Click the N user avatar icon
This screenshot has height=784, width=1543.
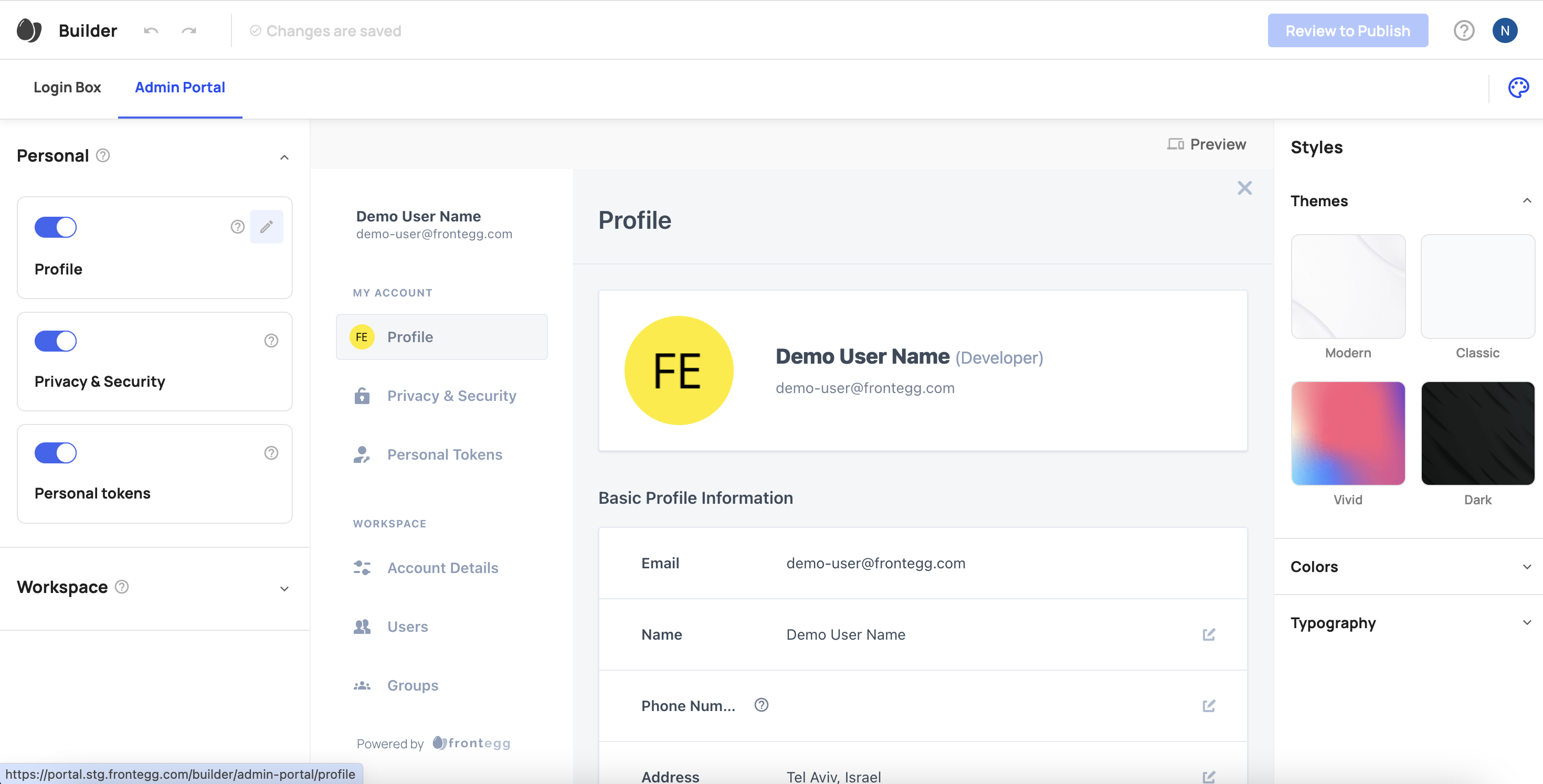[1504, 30]
